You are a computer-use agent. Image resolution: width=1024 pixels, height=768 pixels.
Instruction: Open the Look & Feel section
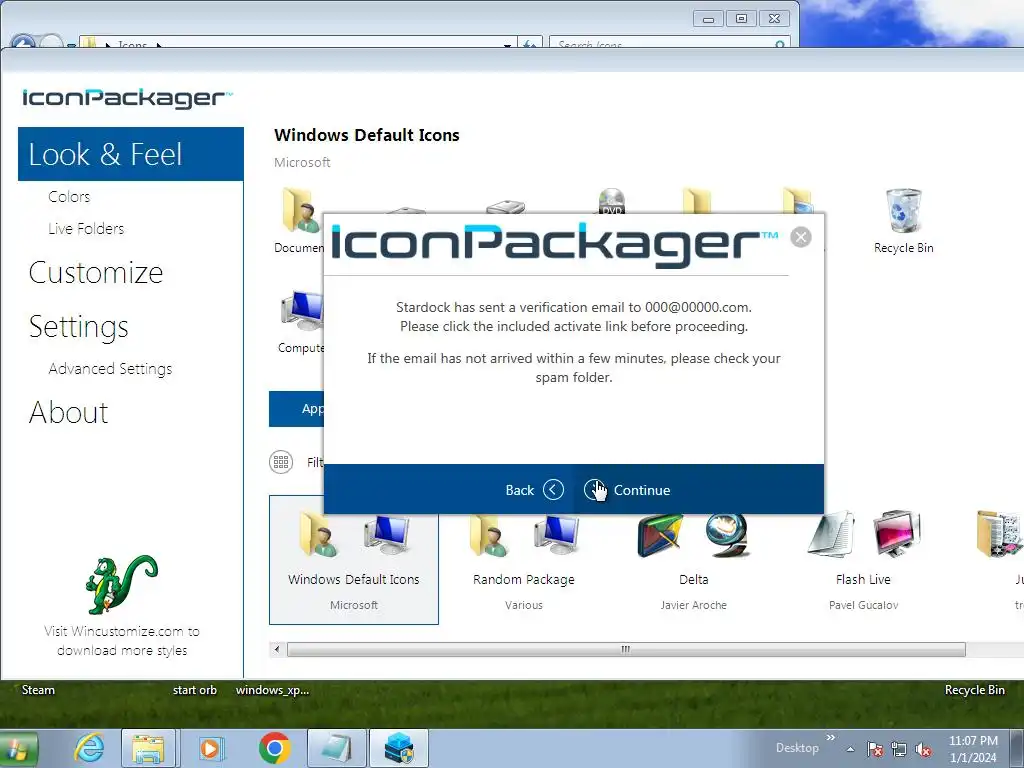click(131, 154)
